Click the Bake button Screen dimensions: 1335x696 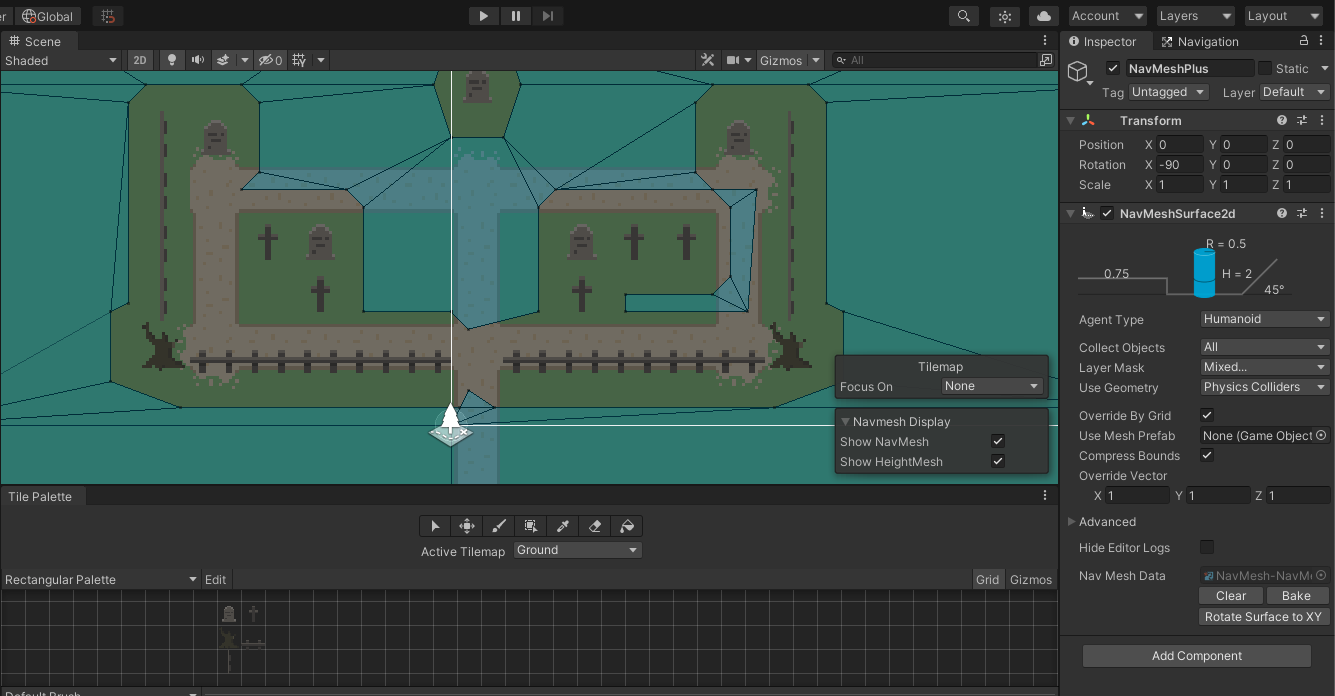pos(1296,595)
